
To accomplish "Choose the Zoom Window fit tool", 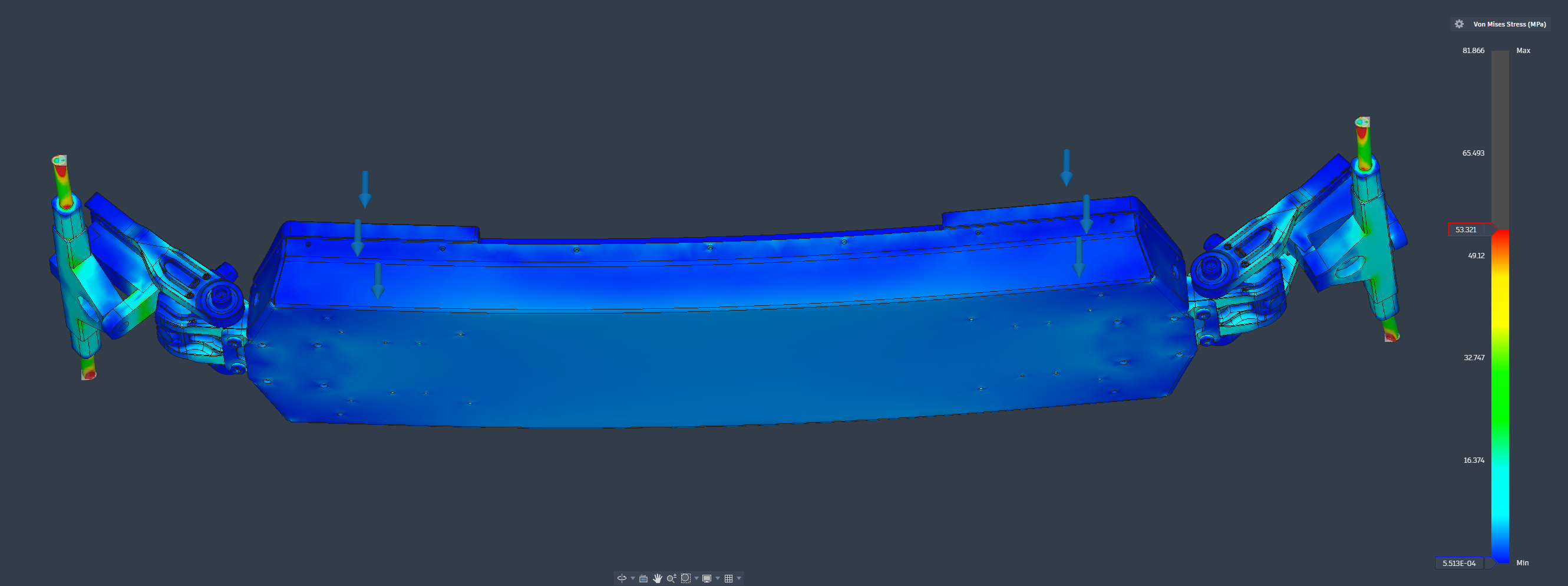I will (685, 578).
